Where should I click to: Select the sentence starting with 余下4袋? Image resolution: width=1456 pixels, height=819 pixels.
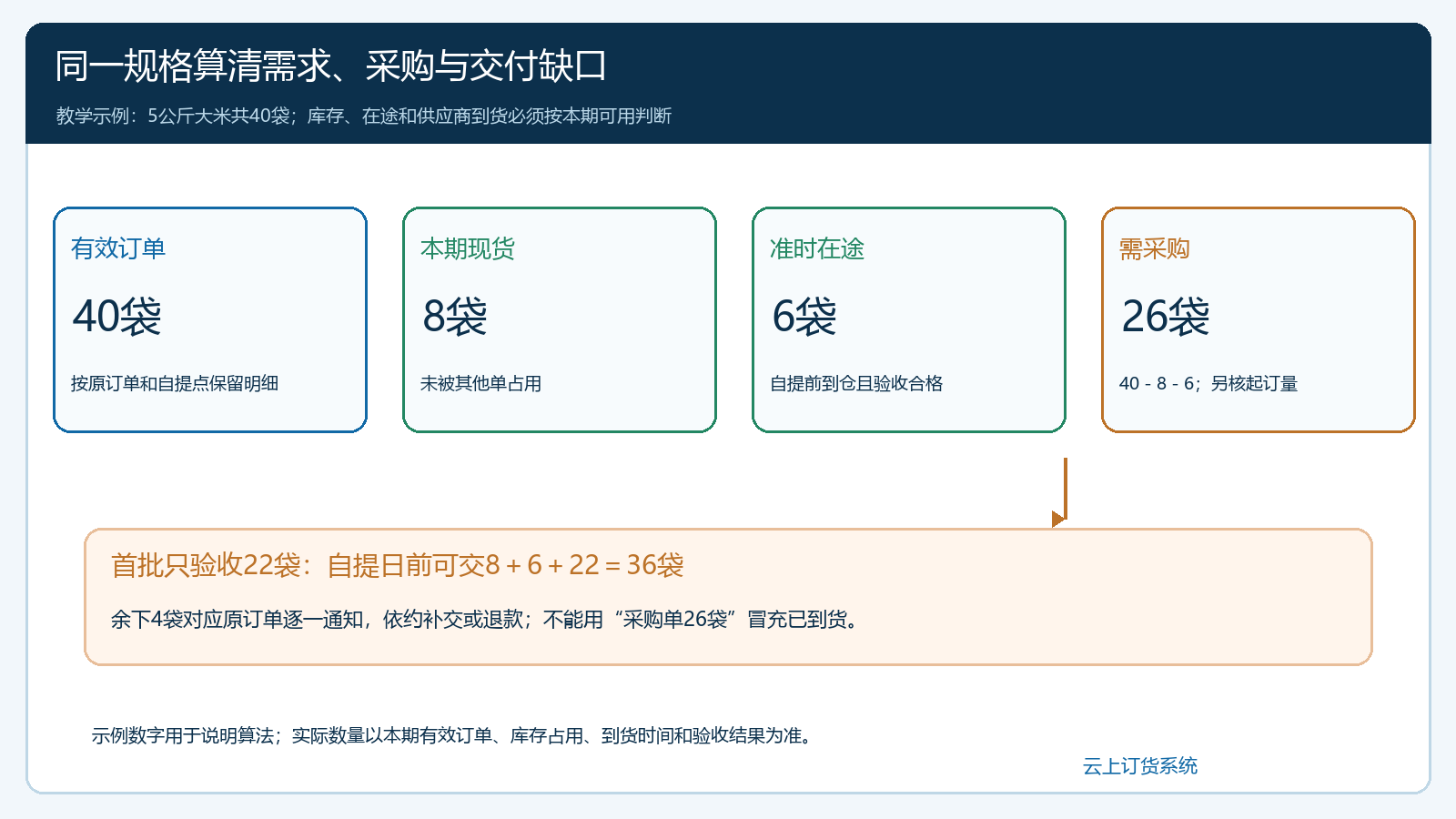tap(485, 620)
